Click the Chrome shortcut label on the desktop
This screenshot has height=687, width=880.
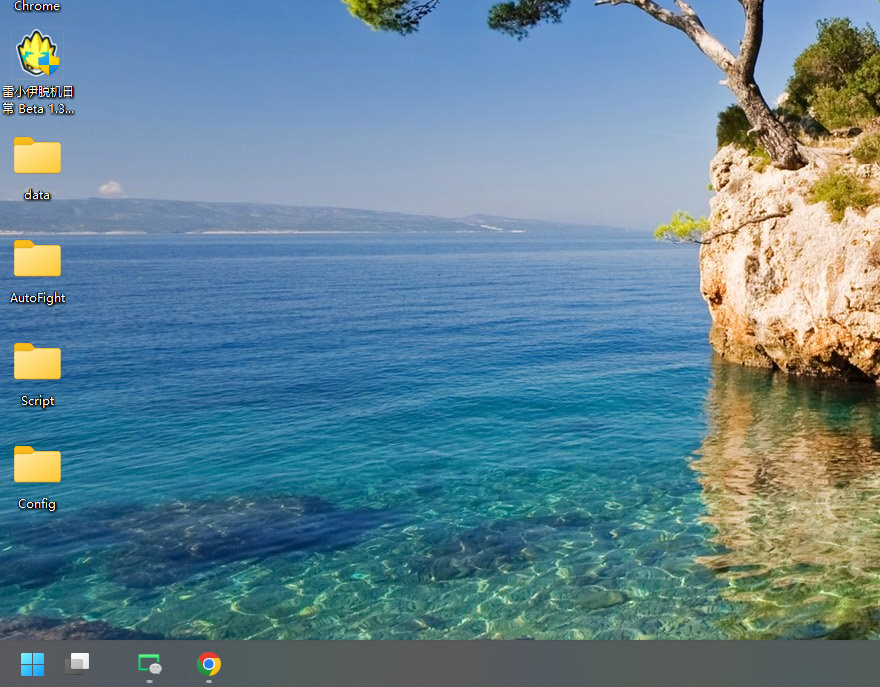click(37, 6)
